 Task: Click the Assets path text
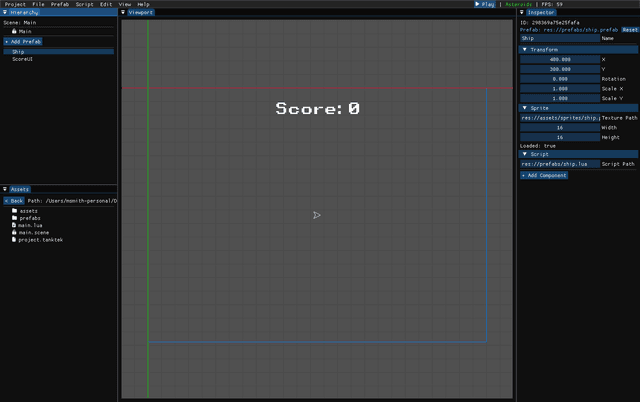72,201
